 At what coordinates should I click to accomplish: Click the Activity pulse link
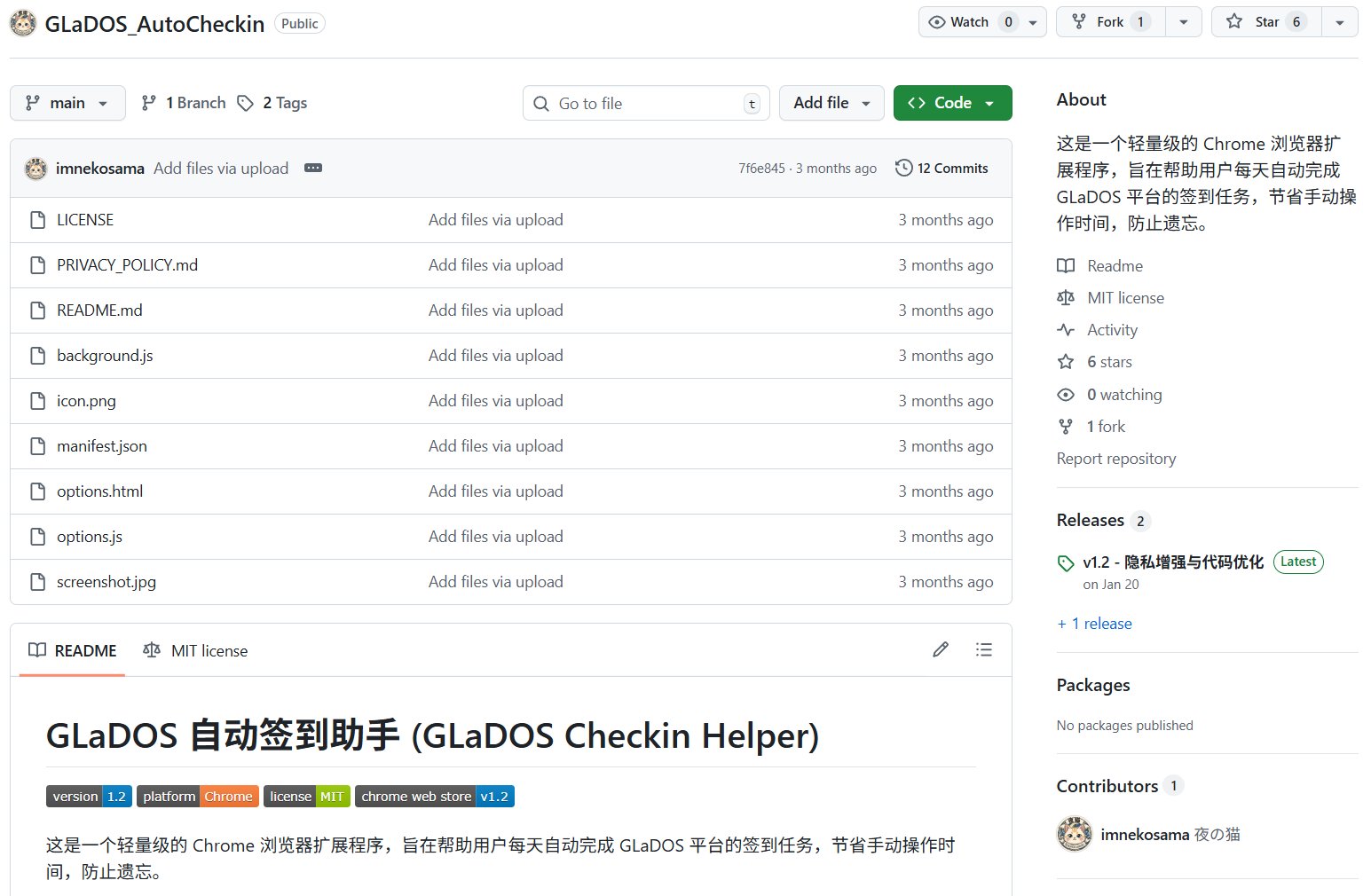(1111, 330)
